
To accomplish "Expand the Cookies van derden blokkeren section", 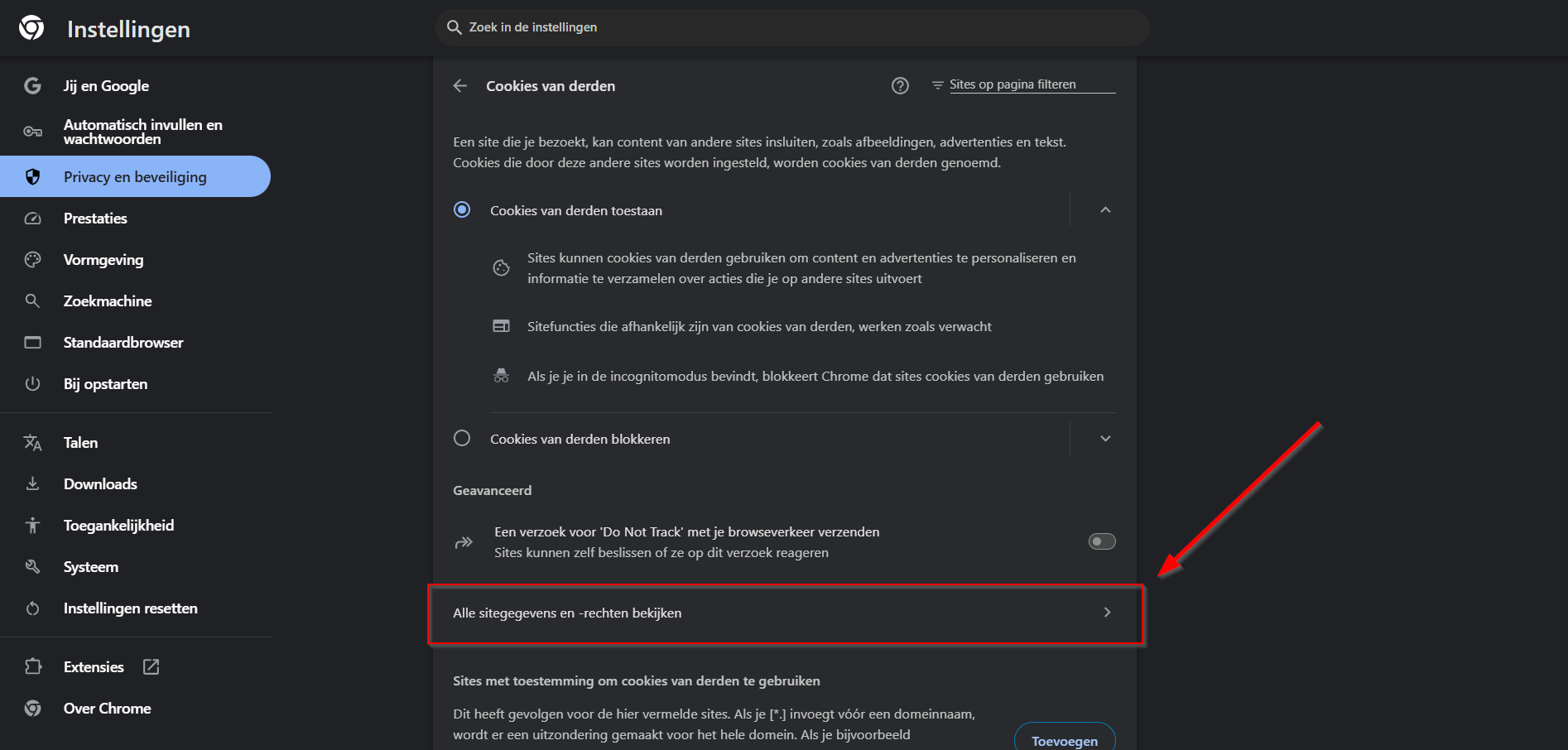I will (1105, 439).
